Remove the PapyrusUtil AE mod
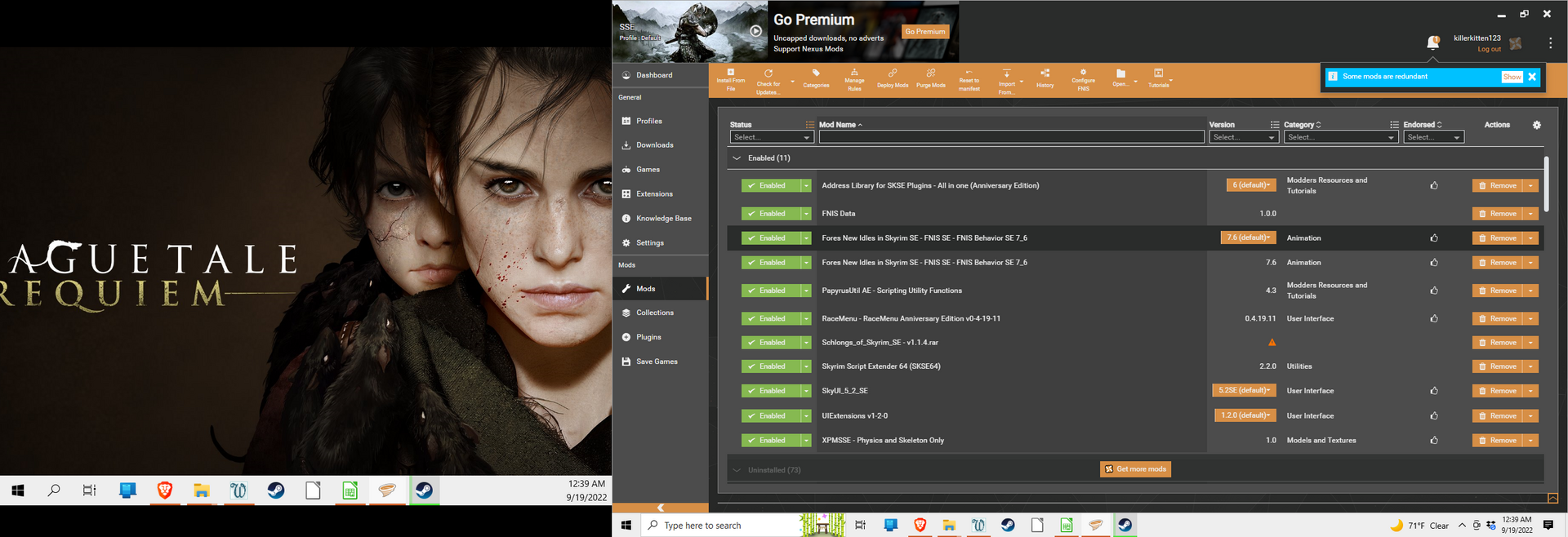Viewport: 1568px width, 537px height. tap(1498, 291)
